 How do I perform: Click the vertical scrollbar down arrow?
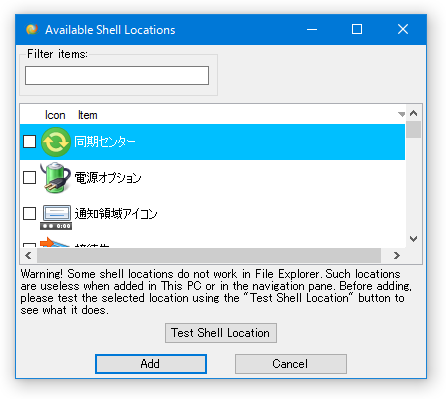pyautogui.click(x=414, y=239)
